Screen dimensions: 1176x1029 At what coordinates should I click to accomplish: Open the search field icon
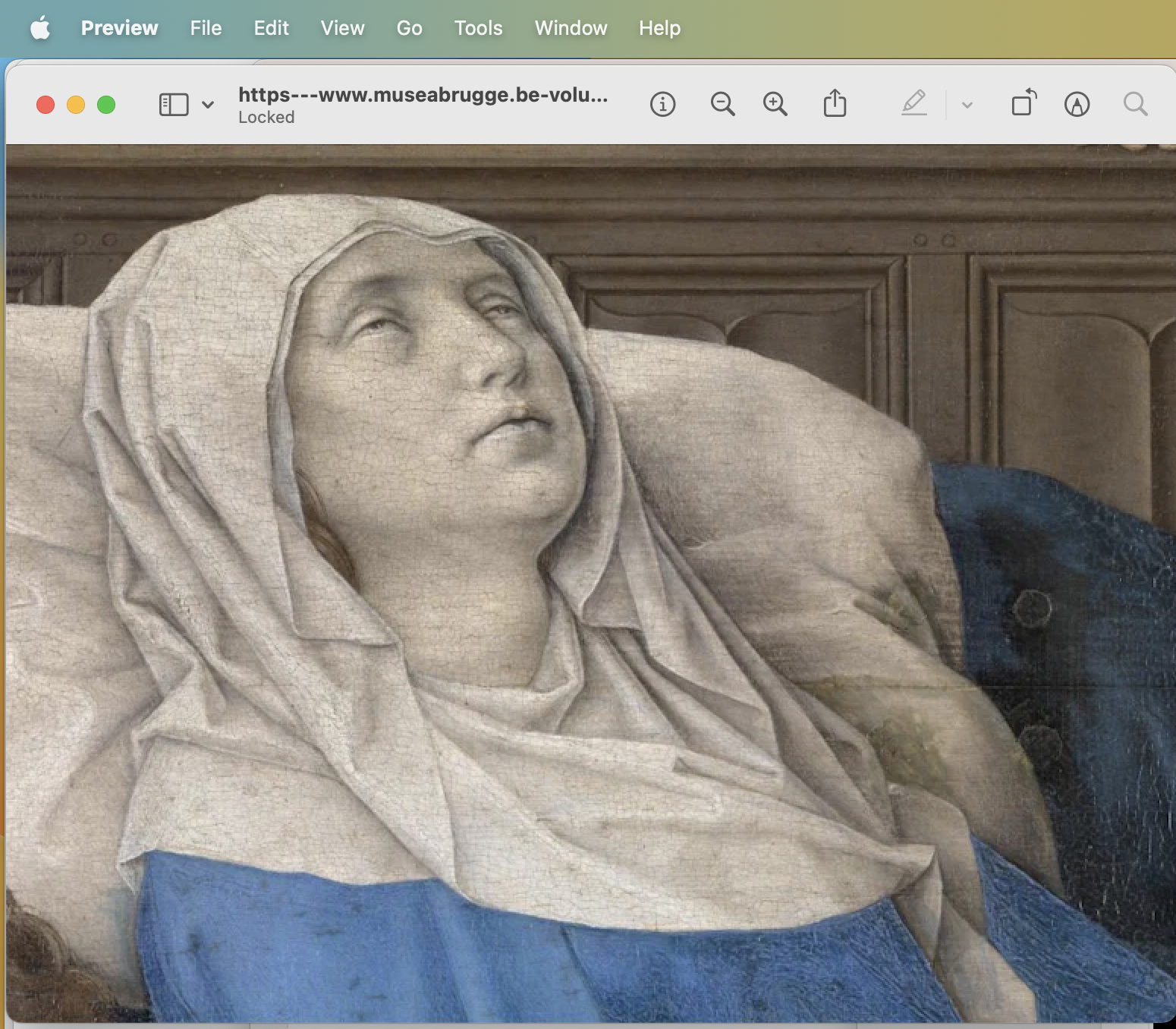coord(1135,104)
